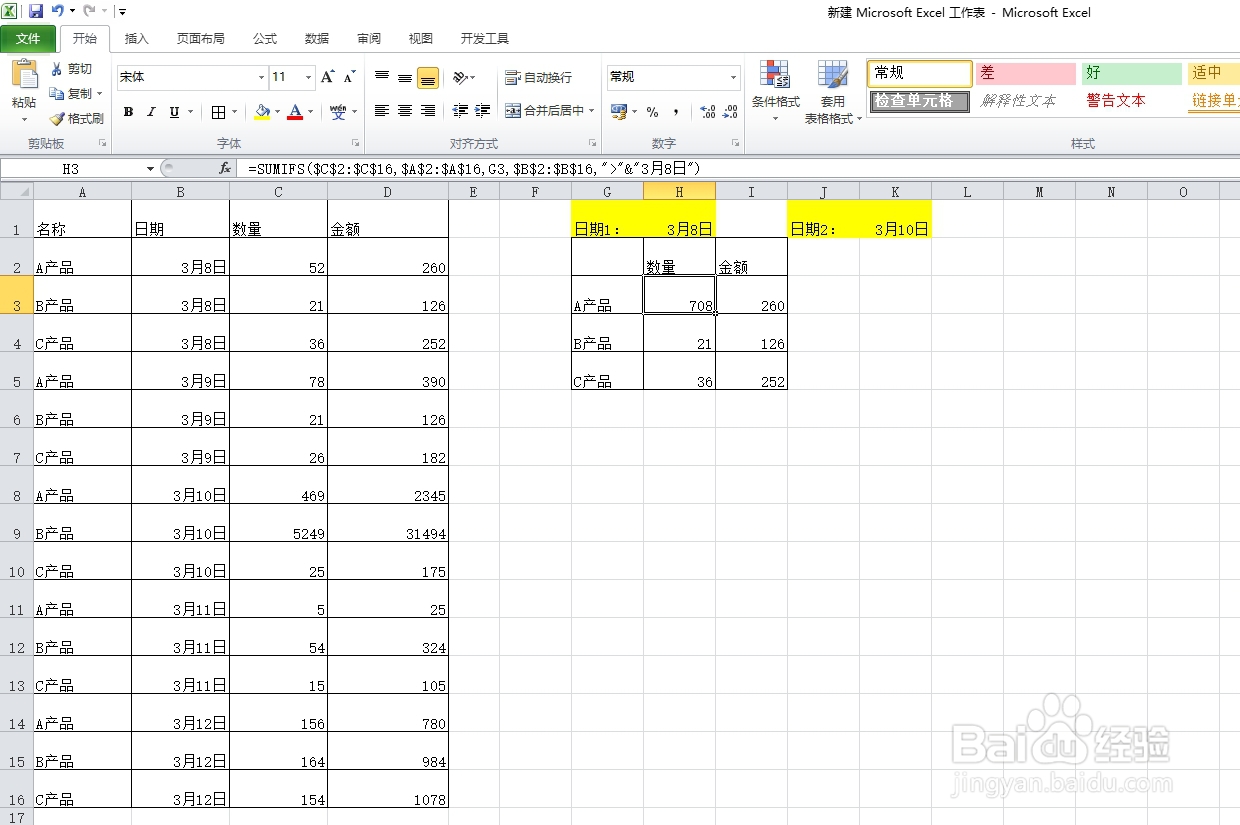The image size is (1240, 825).
Task: Toggle Bold formatting
Action: coord(129,112)
